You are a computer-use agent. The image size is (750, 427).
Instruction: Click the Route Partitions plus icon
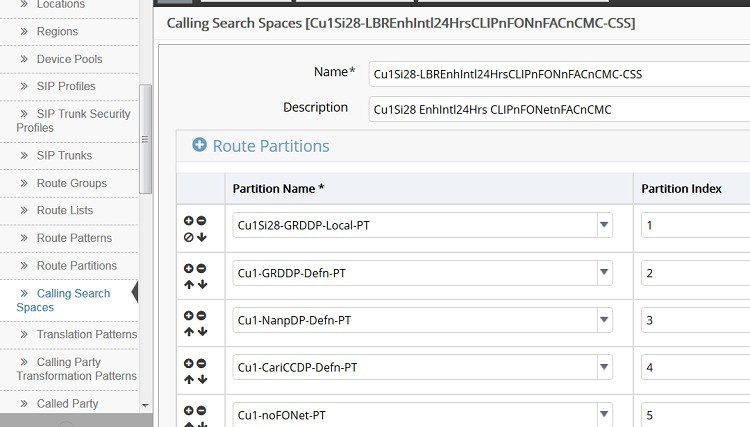point(199,144)
